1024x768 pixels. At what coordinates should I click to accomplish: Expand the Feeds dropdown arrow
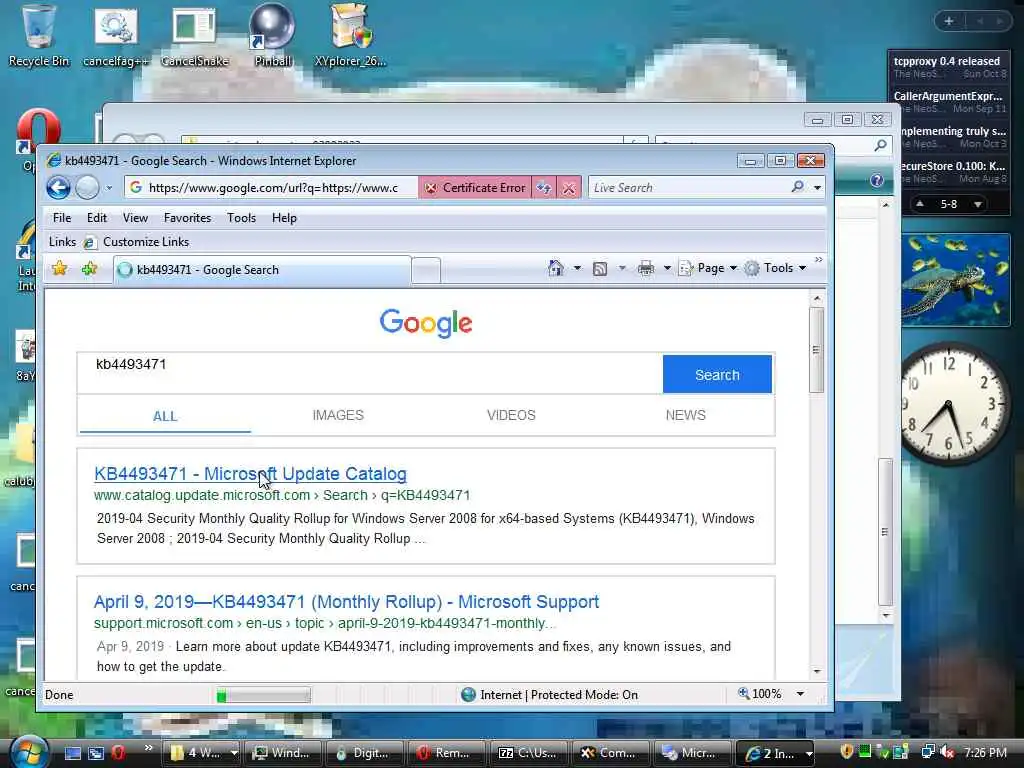pyautogui.click(x=622, y=268)
